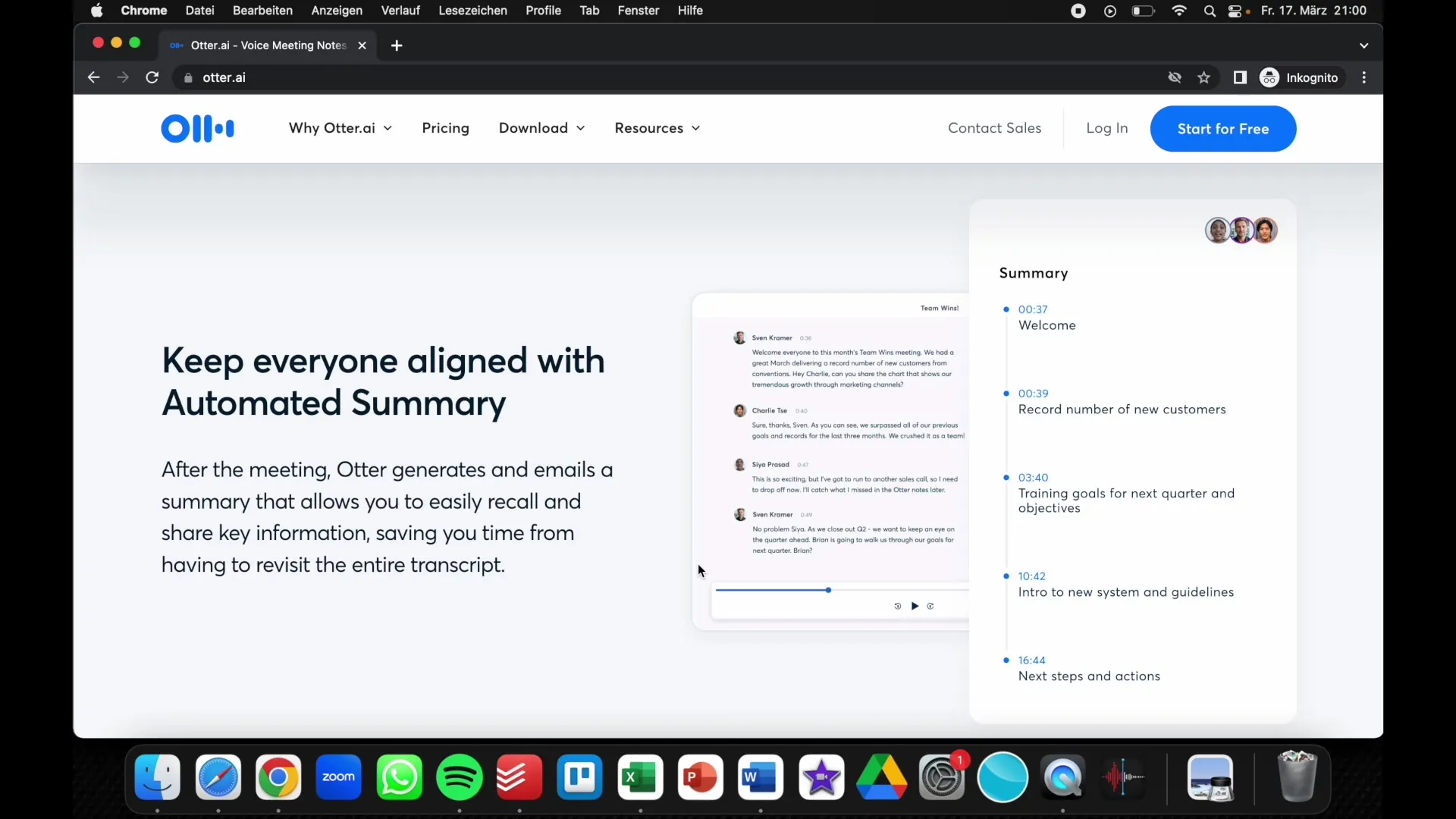
Task: Click the rewind button in player
Action: click(897, 606)
